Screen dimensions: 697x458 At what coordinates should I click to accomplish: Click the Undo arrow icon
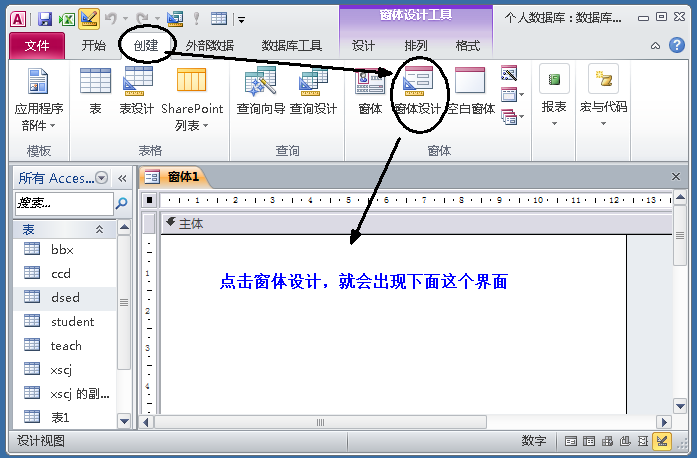(x=110, y=18)
